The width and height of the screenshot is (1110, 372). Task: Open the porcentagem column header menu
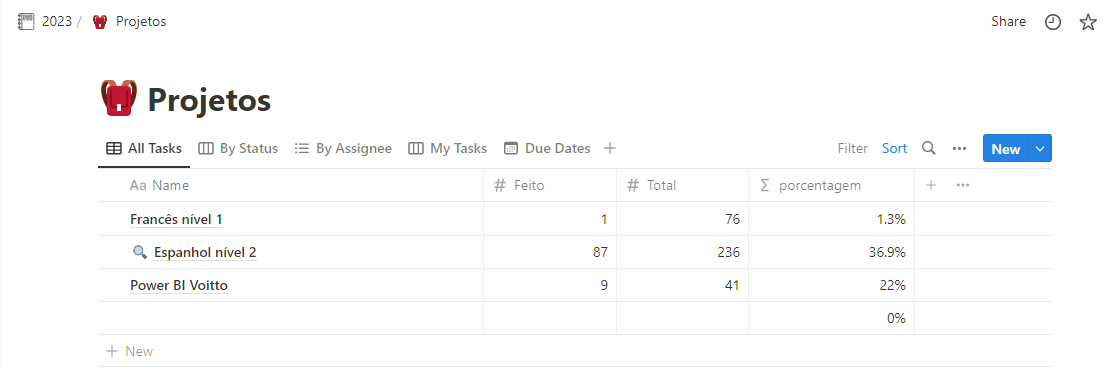[x=831, y=186]
